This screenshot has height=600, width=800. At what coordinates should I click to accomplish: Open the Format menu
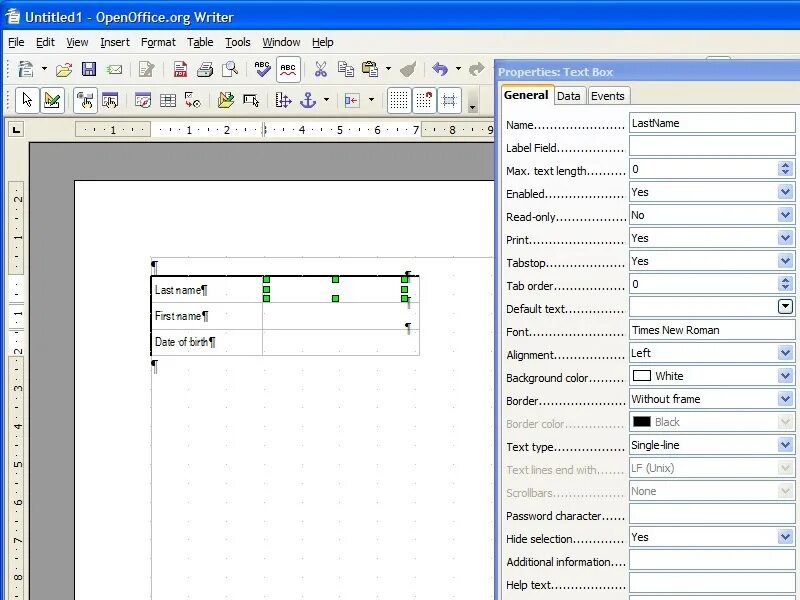pyautogui.click(x=158, y=42)
